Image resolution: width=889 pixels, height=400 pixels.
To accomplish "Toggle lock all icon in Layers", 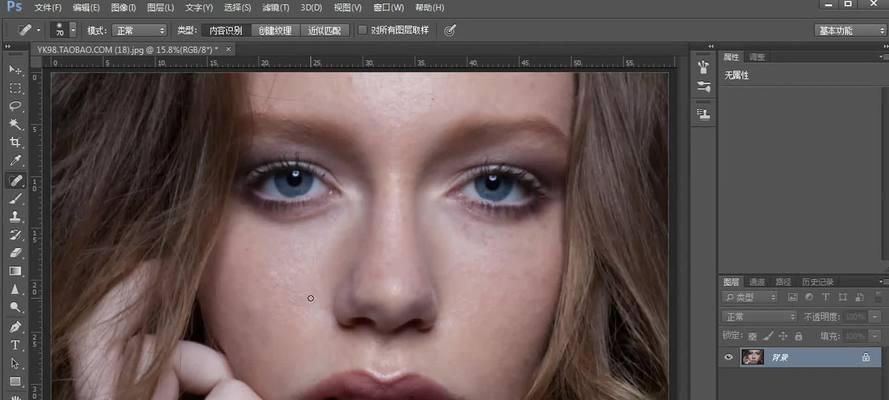I will click(x=798, y=336).
